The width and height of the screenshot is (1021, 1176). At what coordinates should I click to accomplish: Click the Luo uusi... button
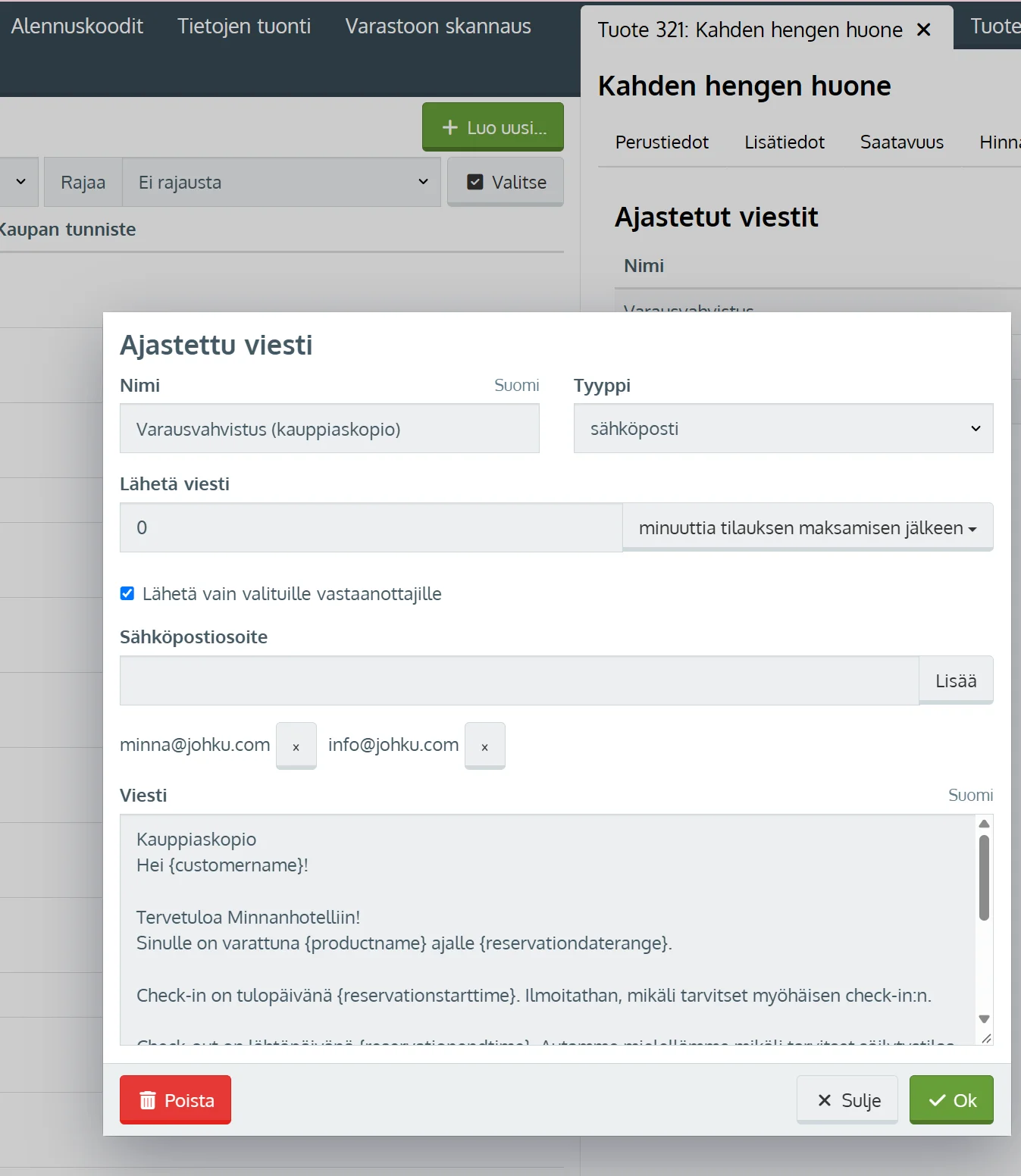pos(493,127)
